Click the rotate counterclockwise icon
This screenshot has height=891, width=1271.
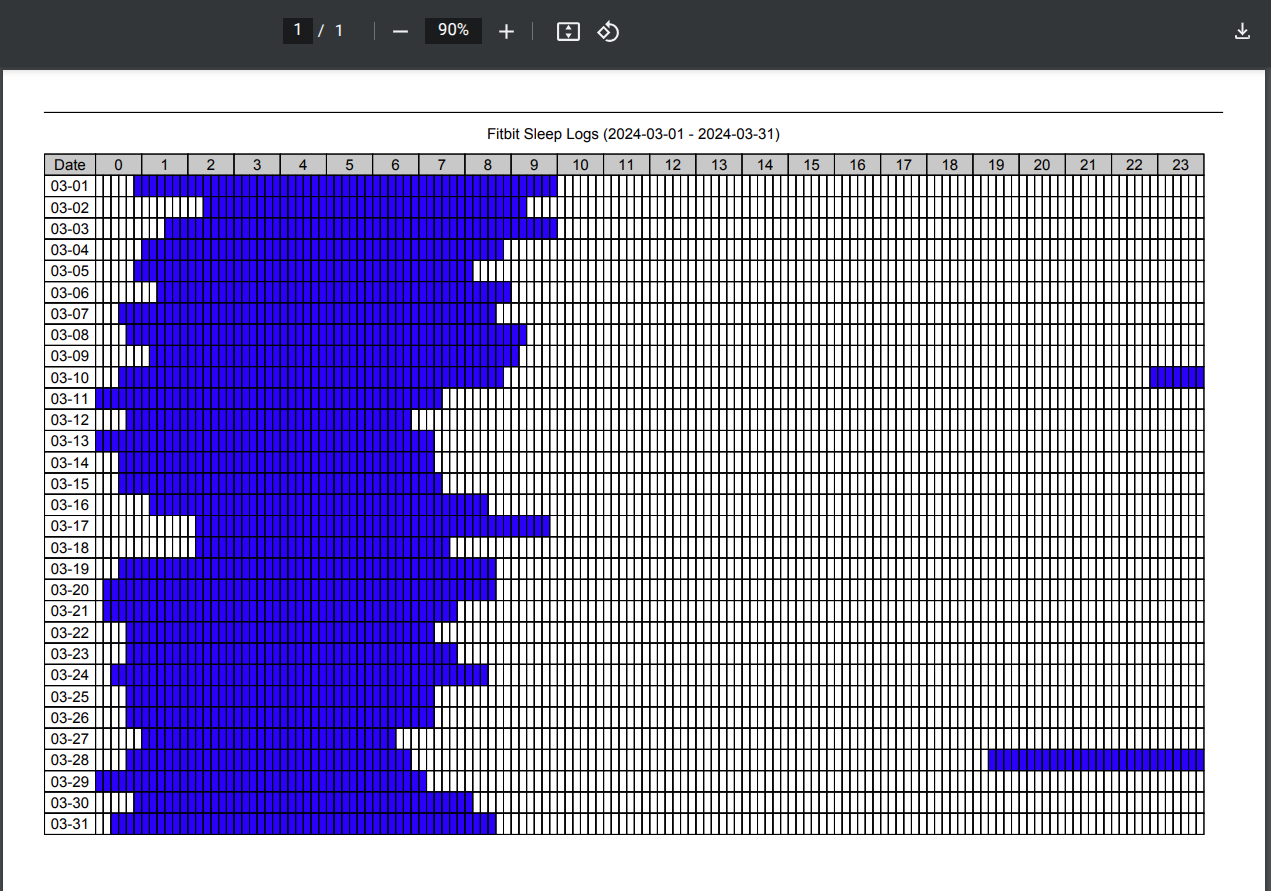608,31
